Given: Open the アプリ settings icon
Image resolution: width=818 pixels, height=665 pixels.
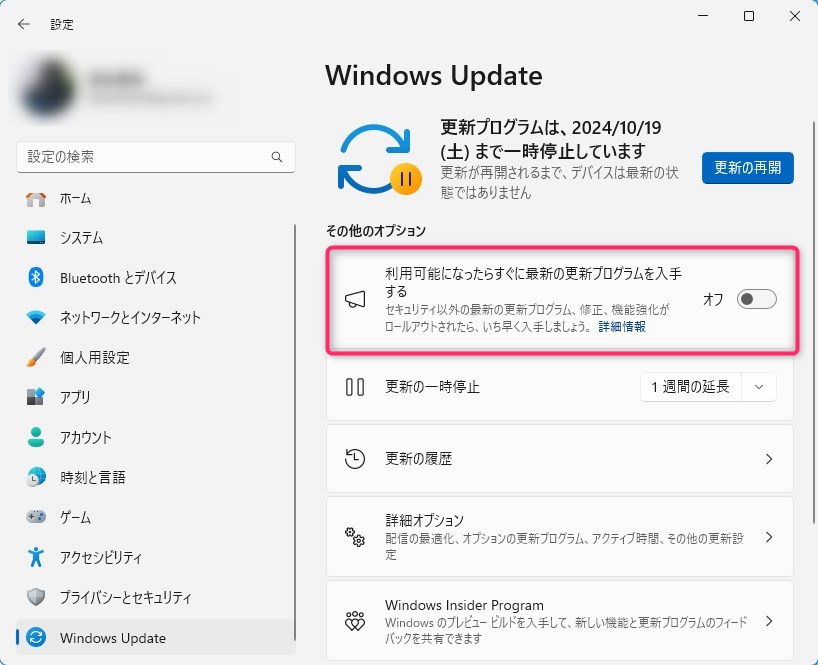Looking at the screenshot, I should pos(36,398).
